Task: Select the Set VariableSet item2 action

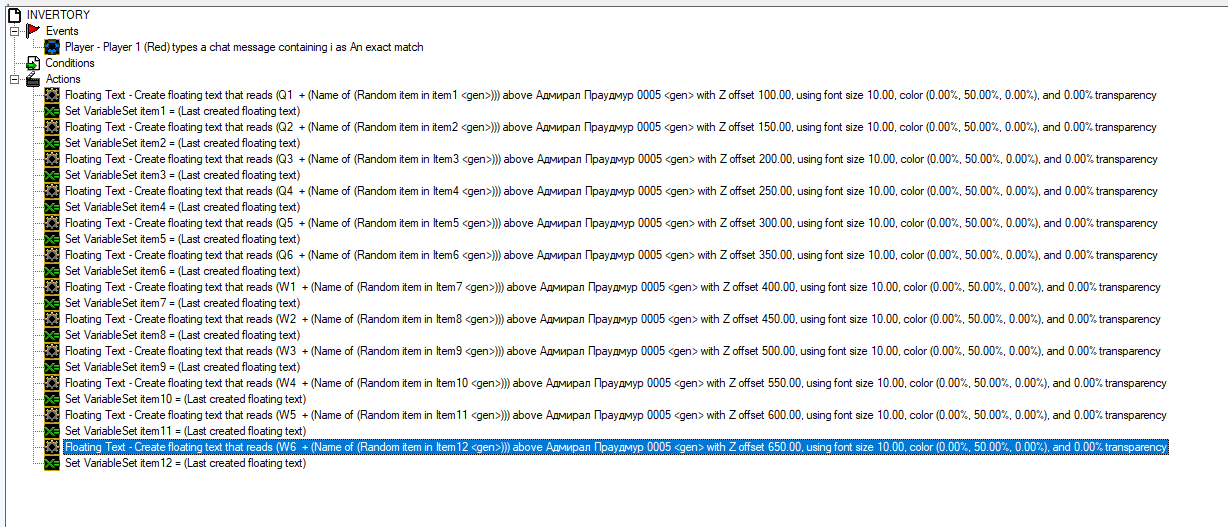Action: tap(182, 143)
